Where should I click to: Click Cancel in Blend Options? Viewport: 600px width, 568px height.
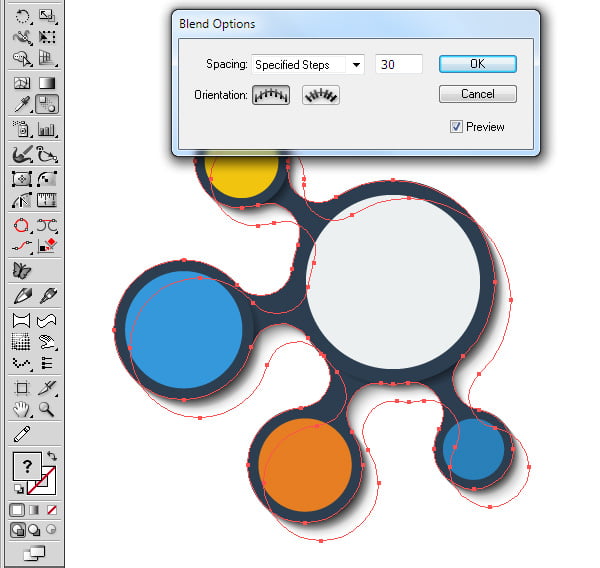coord(478,94)
